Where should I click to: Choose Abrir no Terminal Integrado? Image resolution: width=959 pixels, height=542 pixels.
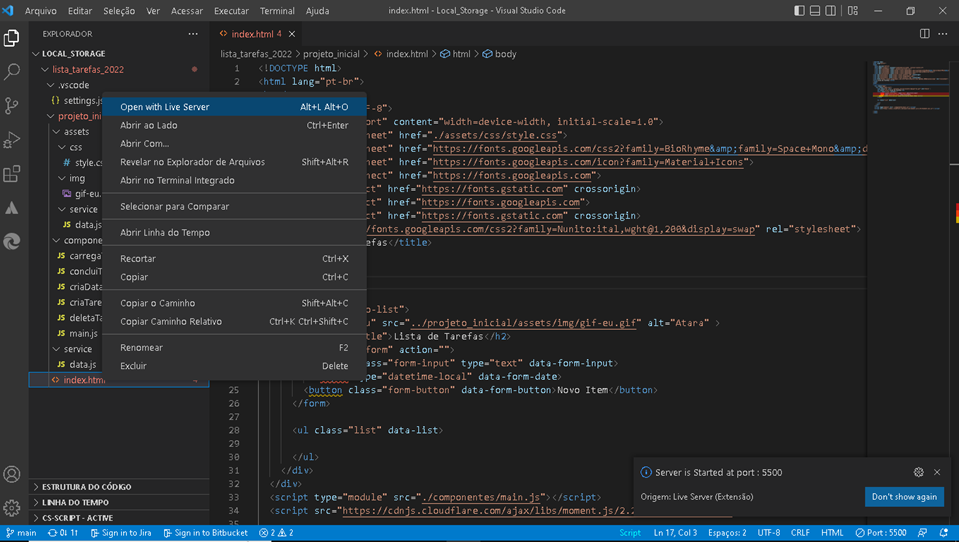click(234, 180)
